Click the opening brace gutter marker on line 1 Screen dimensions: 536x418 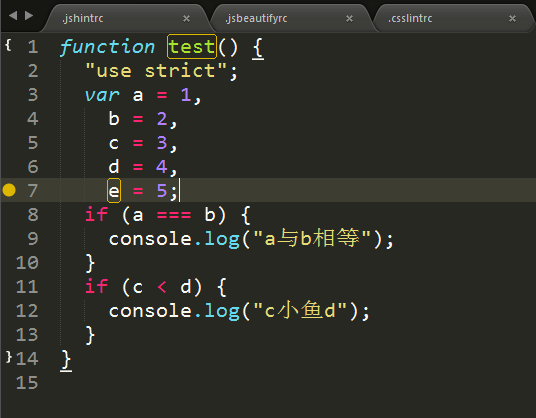point(8,45)
